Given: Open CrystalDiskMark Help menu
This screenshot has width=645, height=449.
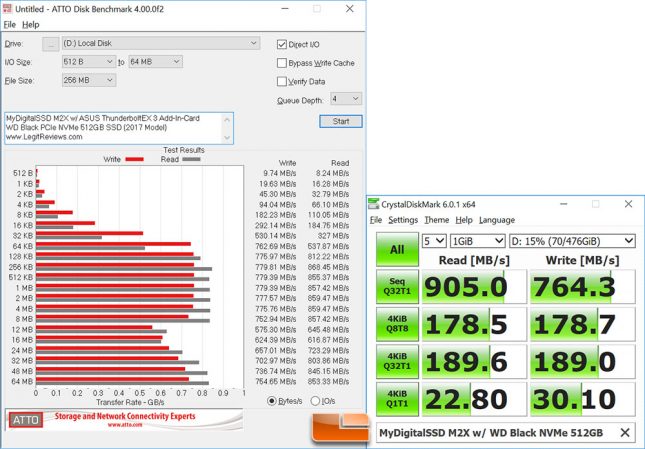Looking at the screenshot, I should 464,220.
